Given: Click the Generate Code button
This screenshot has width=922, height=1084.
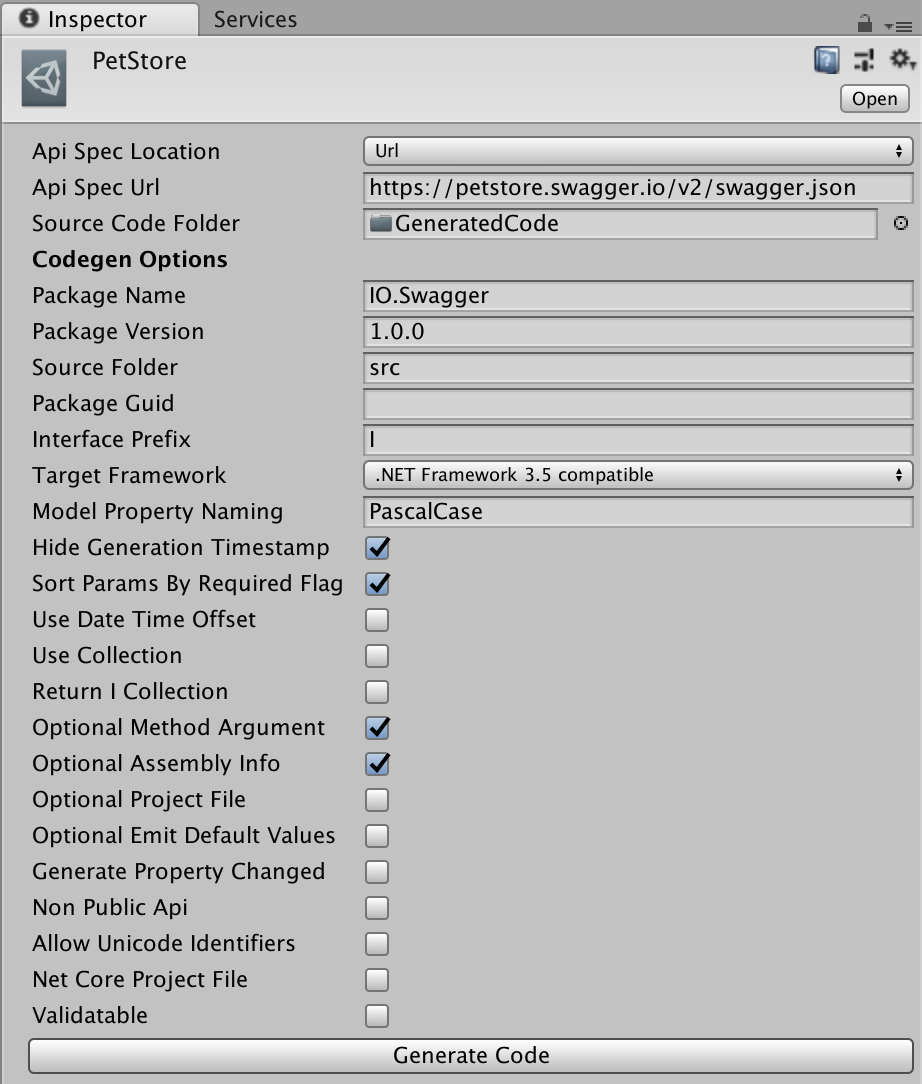Looking at the screenshot, I should [470, 1055].
